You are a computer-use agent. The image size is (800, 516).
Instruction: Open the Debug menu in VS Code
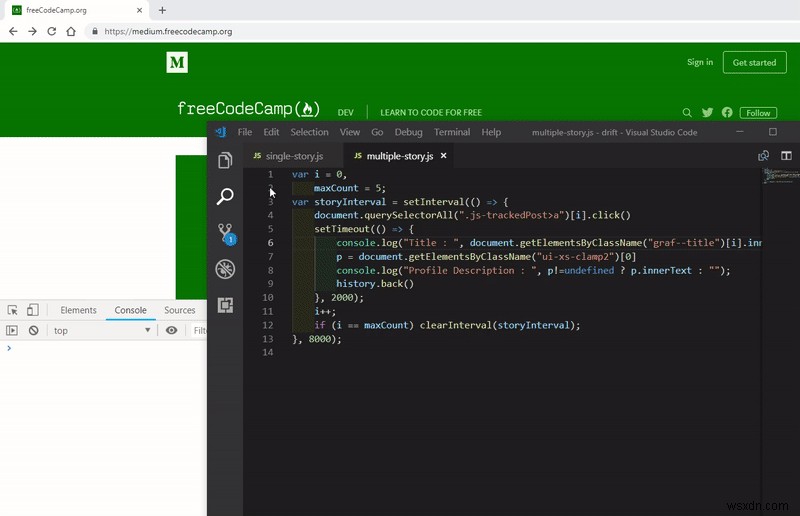pyautogui.click(x=408, y=132)
